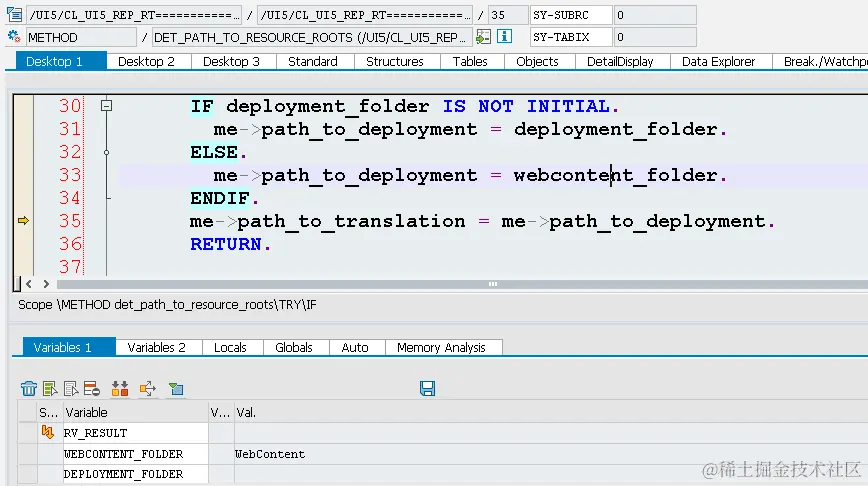Click the delete variables trash icon
The width and height of the screenshot is (868, 486).
29,389
